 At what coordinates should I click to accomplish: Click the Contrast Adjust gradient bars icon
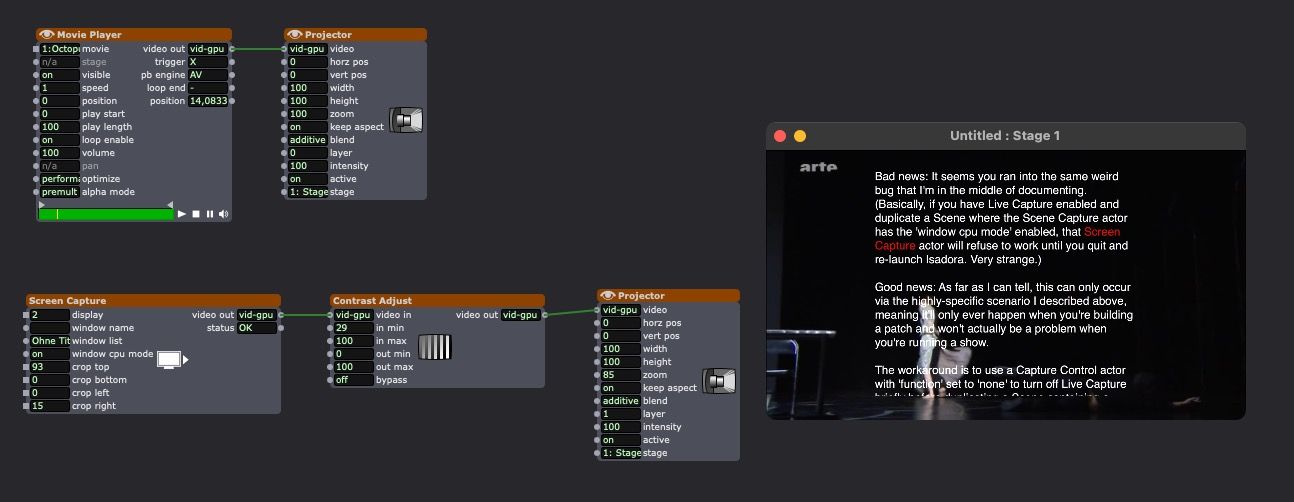[434, 347]
